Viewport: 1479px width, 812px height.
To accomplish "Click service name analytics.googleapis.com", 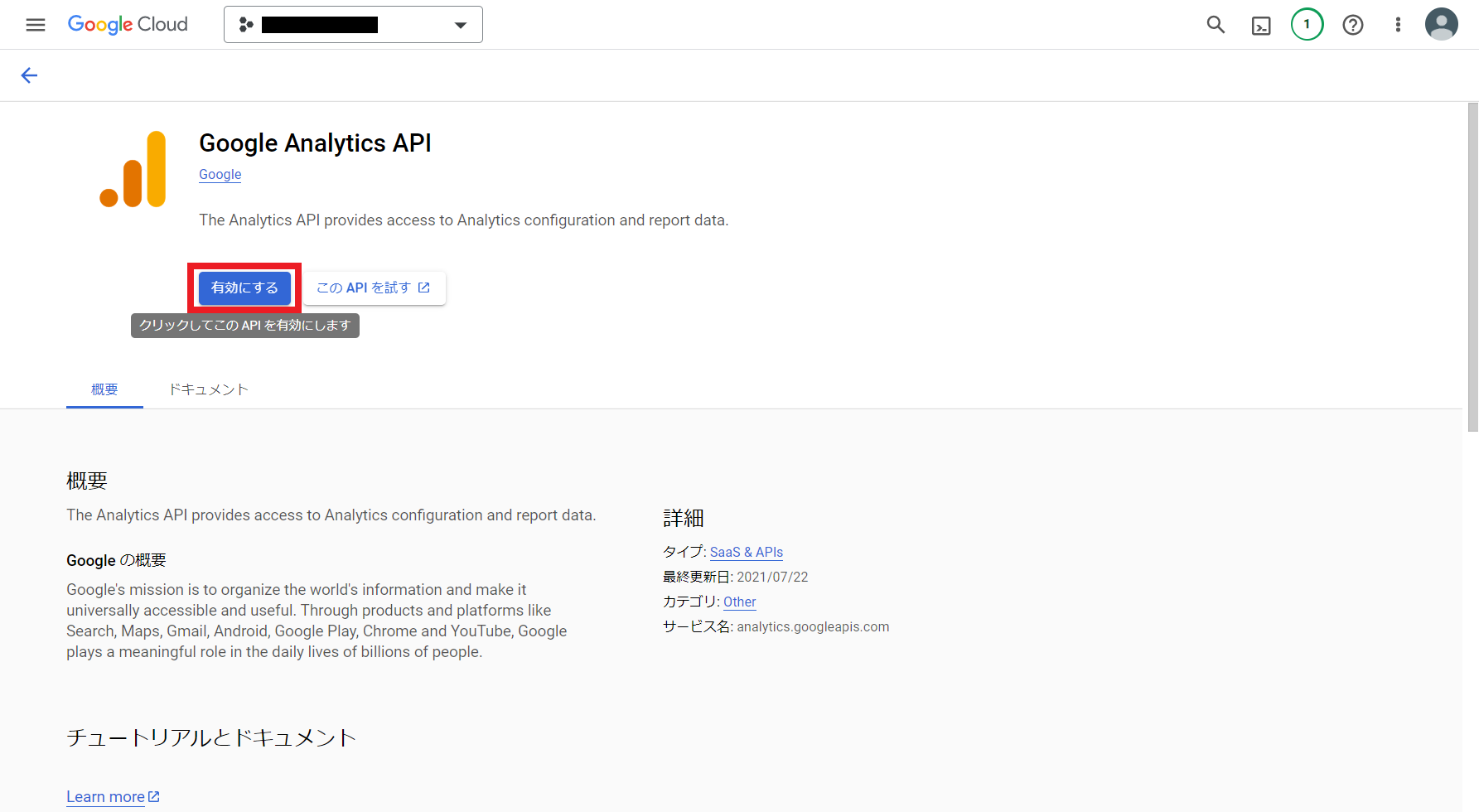I will 813,627.
